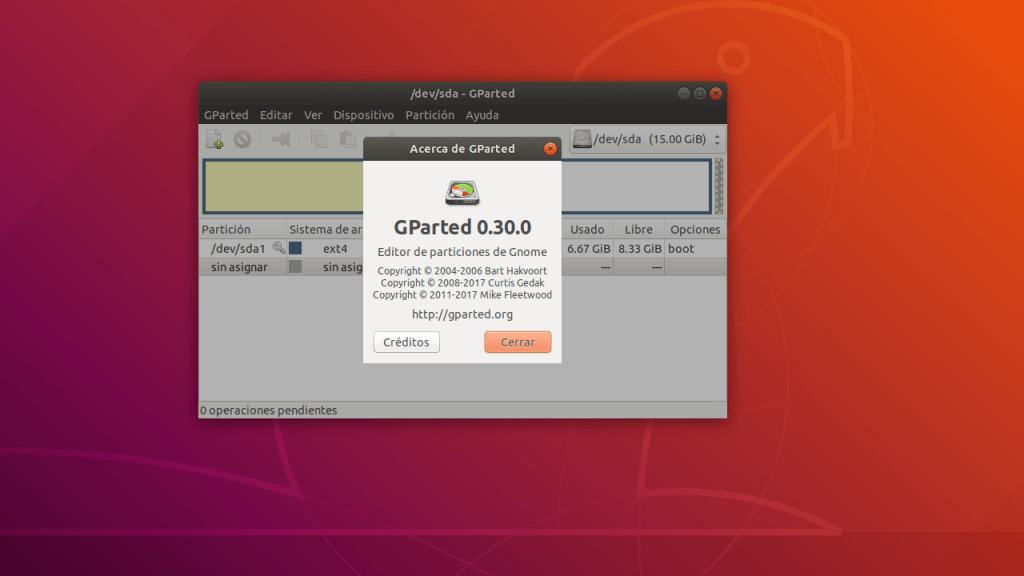Follow the http://gparted.org link
This screenshot has width=1024, height=576.
(462, 313)
